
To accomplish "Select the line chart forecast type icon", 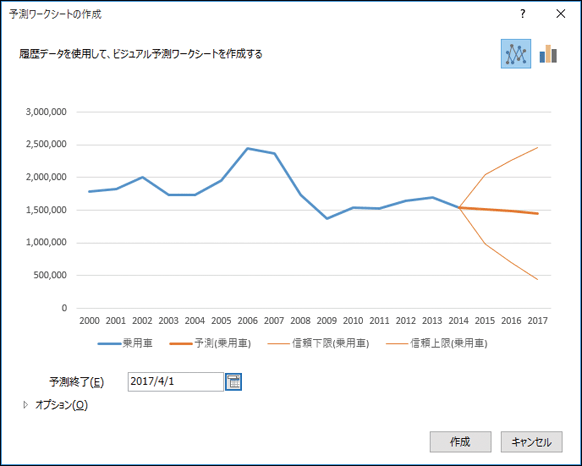I will click(516, 54).
